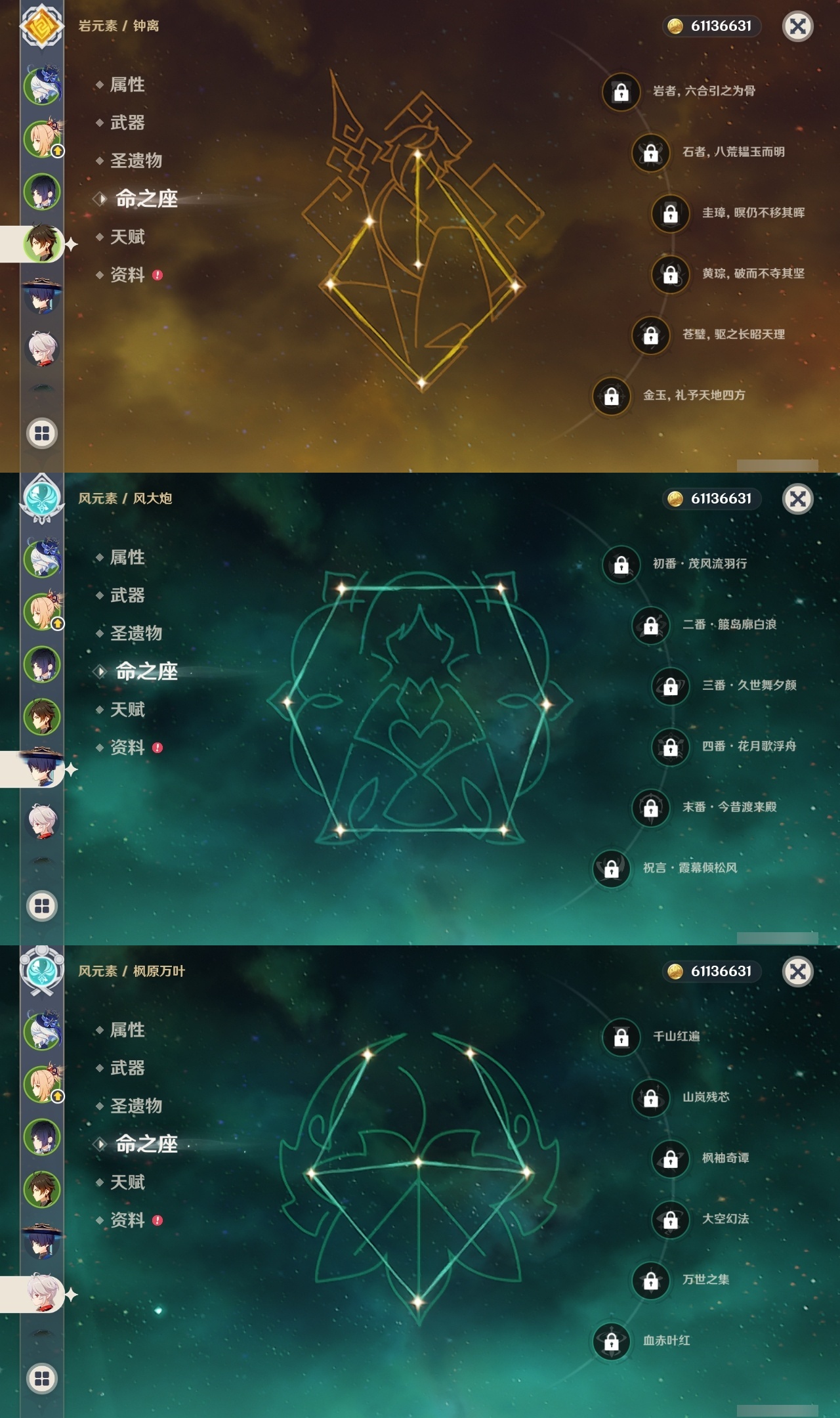
Task: Click lock icon beside 岩者, 六合引之为骨
Action: point(621,92)
